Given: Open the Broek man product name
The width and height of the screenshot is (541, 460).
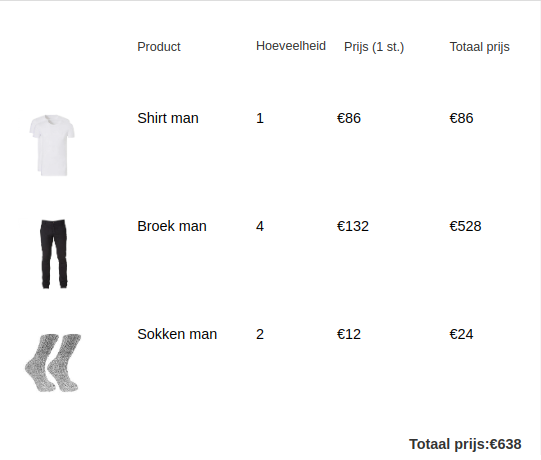Looking at the screenshot, I should click(172, 226).
